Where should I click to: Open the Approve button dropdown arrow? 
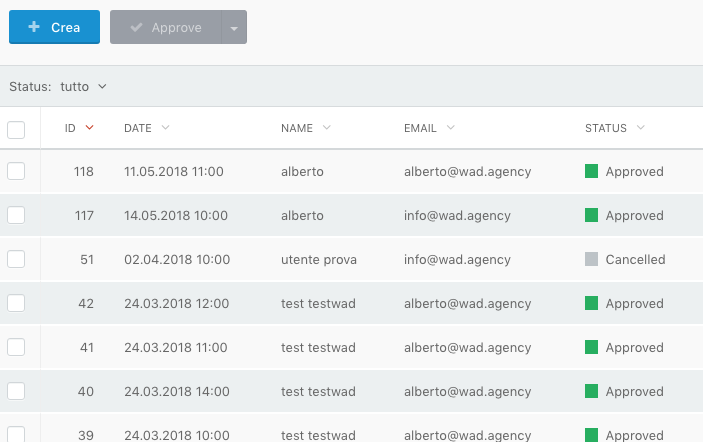tap(234, 28)
